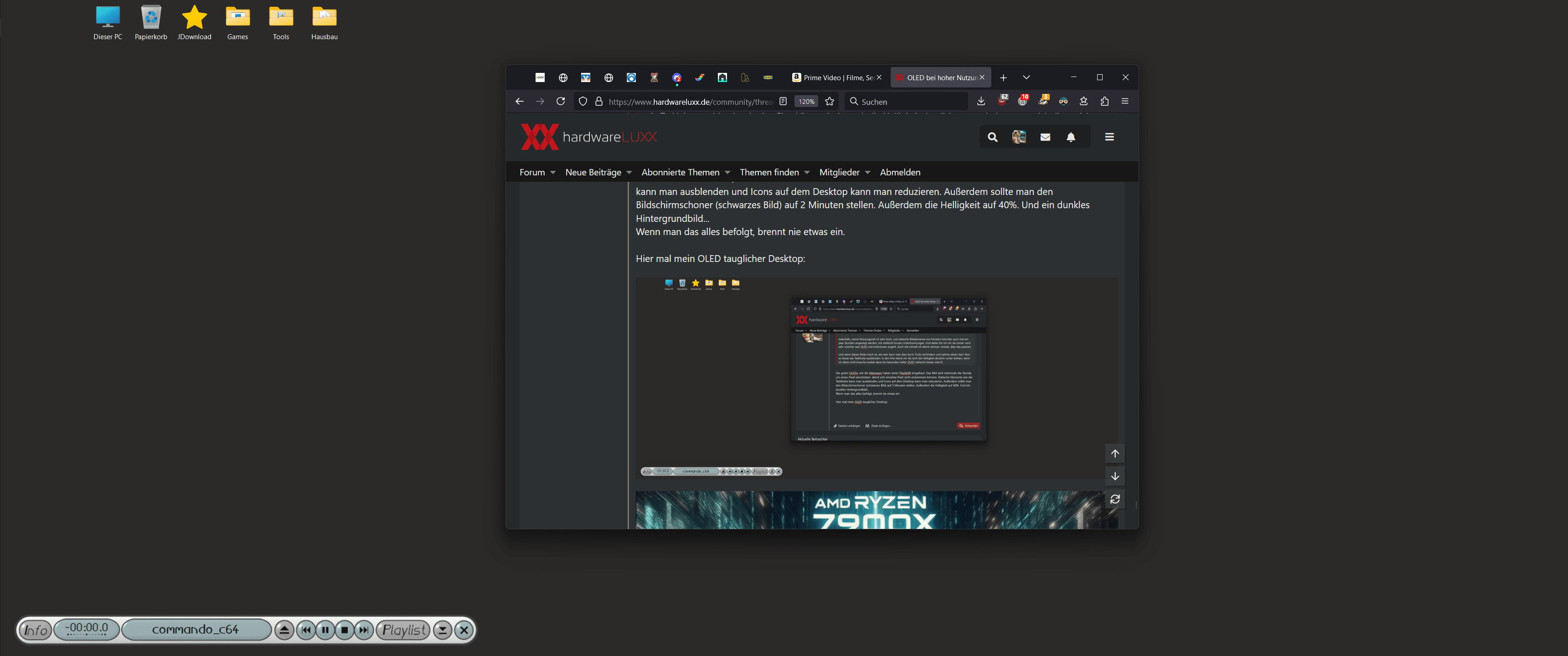
Task: Select the Hausbau folder on desktop
Action: point(325,23)
